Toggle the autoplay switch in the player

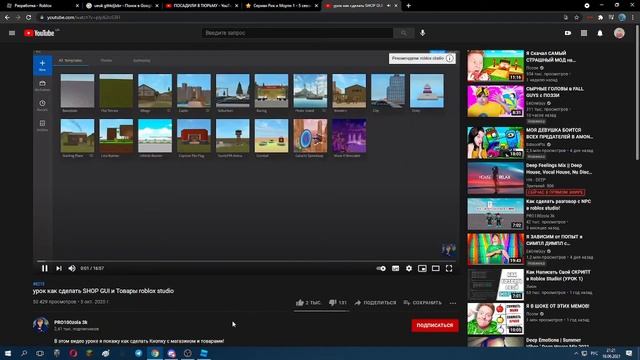381,268
